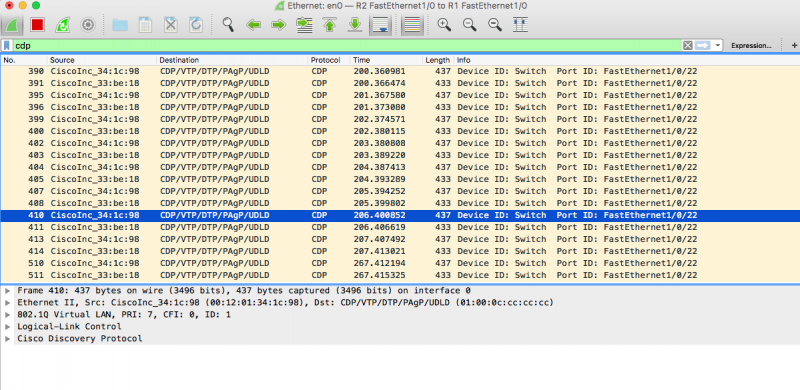The image size is (800, 390).
Task: Sort by the Length column header
Action: coord(438,60)
